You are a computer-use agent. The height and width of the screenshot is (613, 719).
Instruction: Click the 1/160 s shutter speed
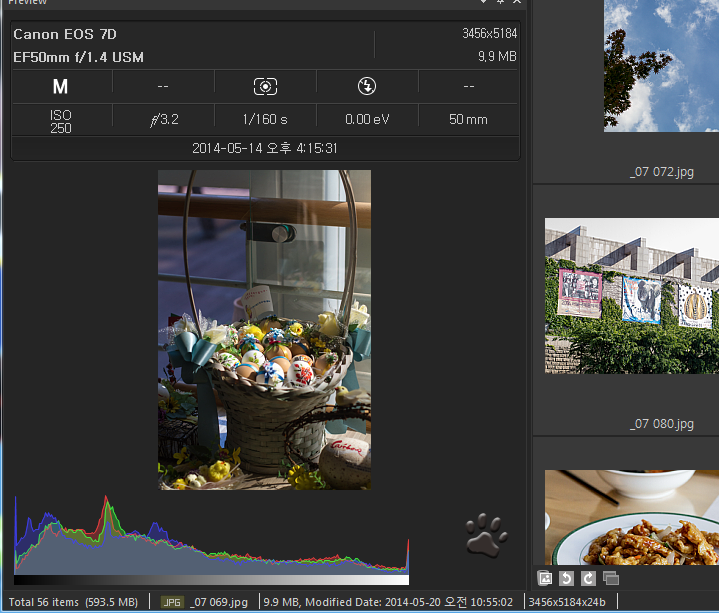point(265,120)
